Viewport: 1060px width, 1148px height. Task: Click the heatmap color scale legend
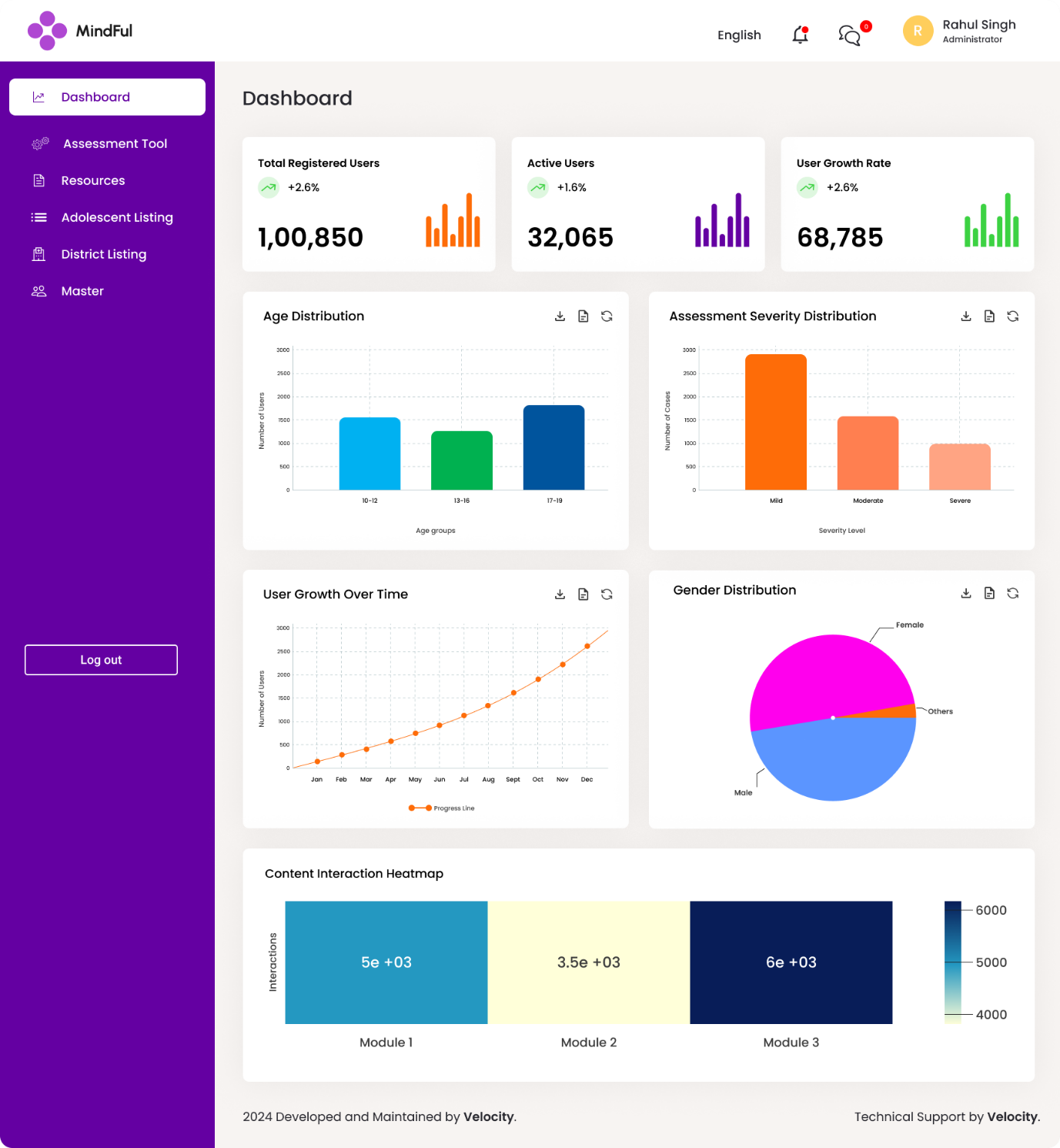[952, 962]
